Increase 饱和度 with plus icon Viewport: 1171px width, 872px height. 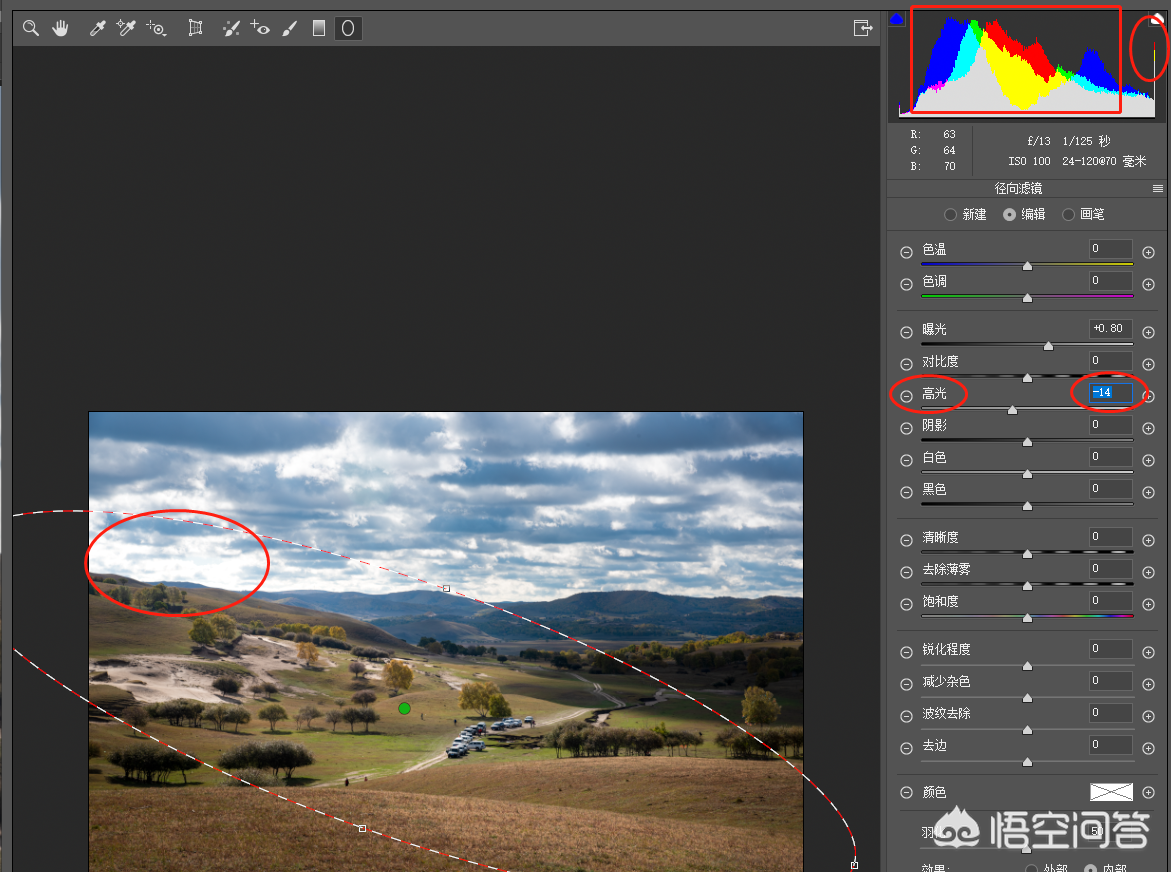[1149, 605]
